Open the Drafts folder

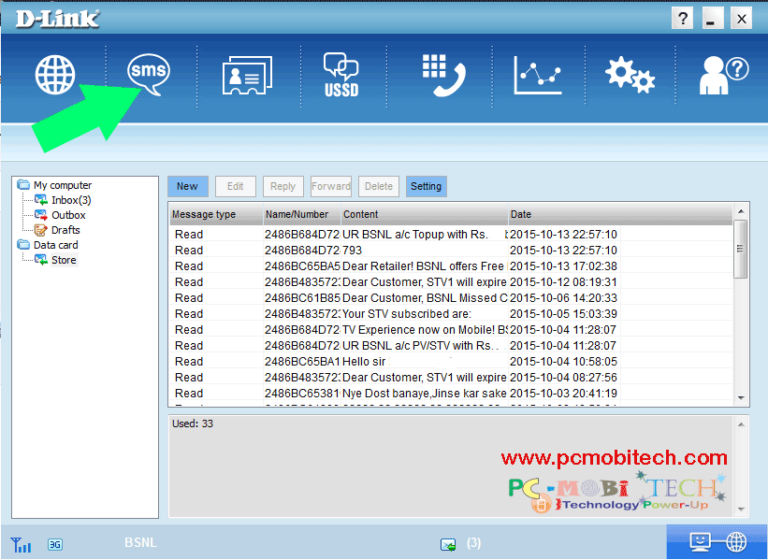pos(65,230)
